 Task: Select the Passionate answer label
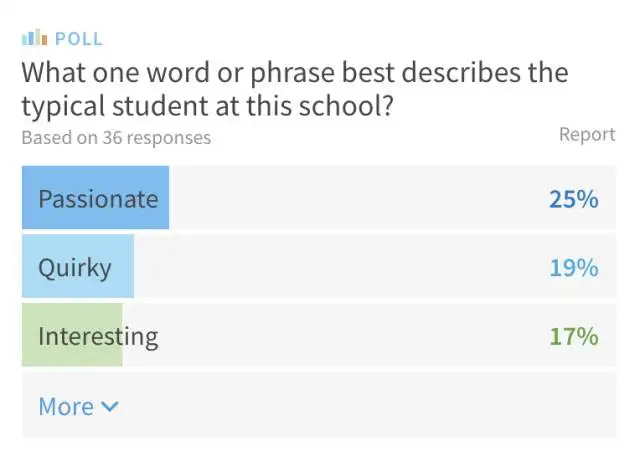point(98,198)
